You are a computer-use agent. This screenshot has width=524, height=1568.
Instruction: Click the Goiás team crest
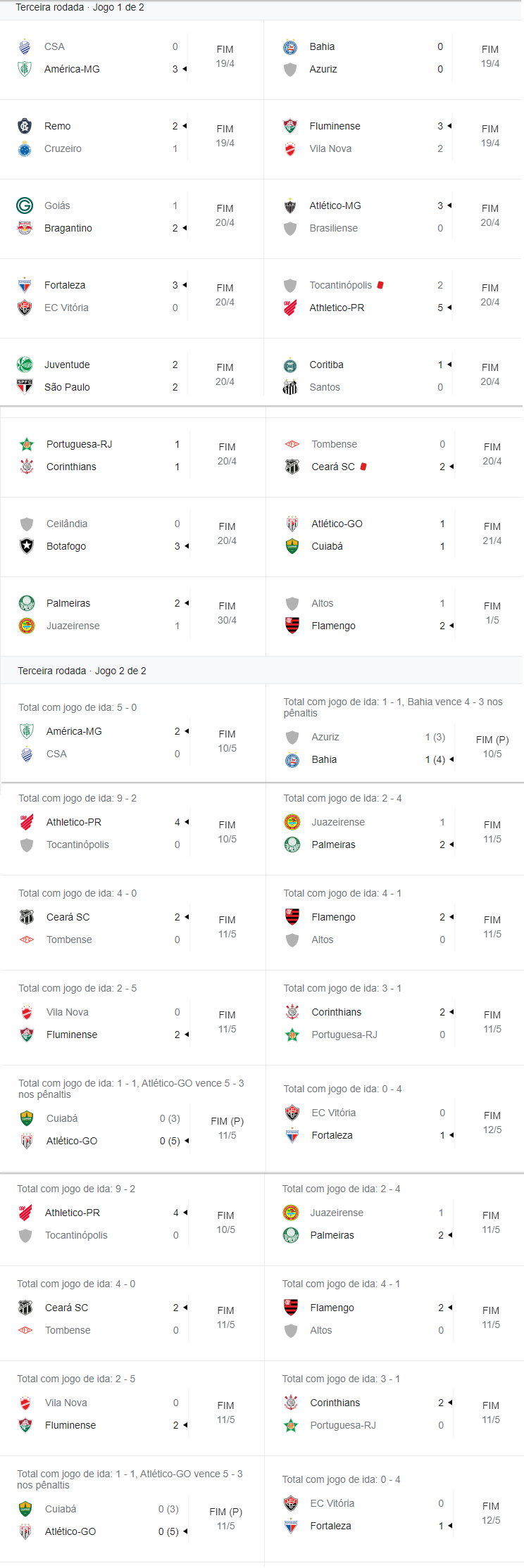pos(25,206)
